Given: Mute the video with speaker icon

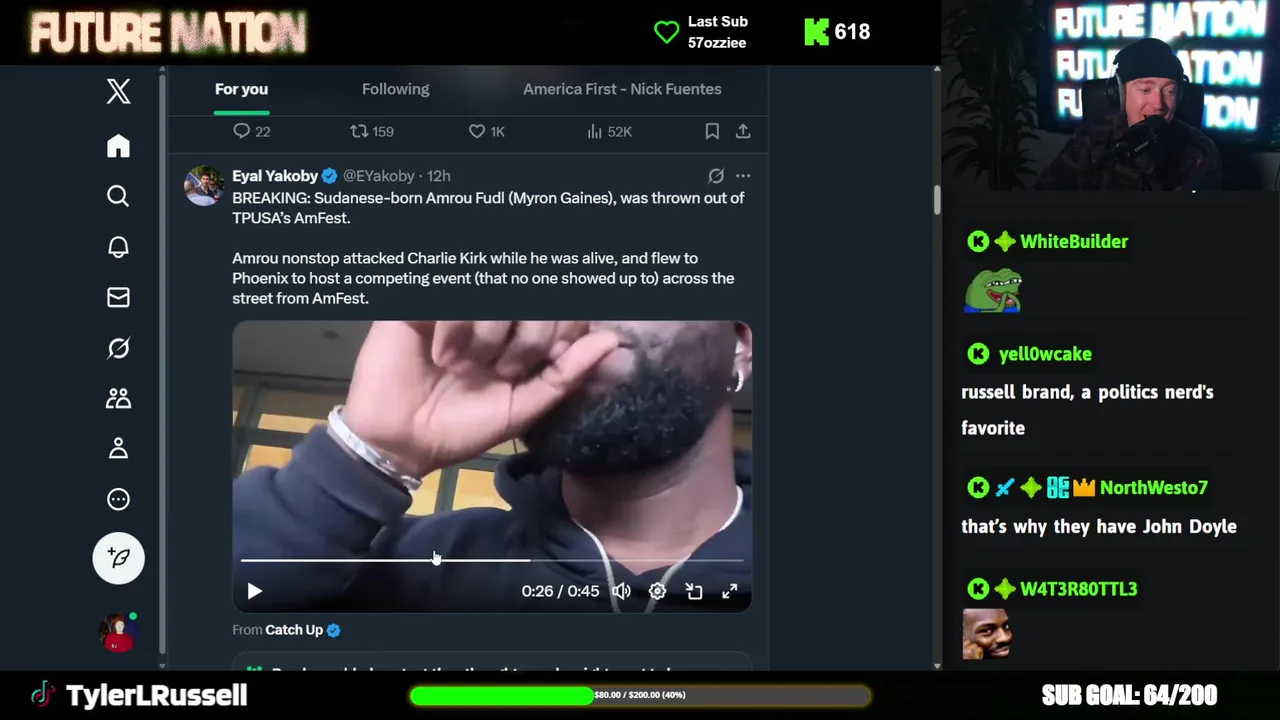Looking at the screenshot, I should (x=621, y=591).
